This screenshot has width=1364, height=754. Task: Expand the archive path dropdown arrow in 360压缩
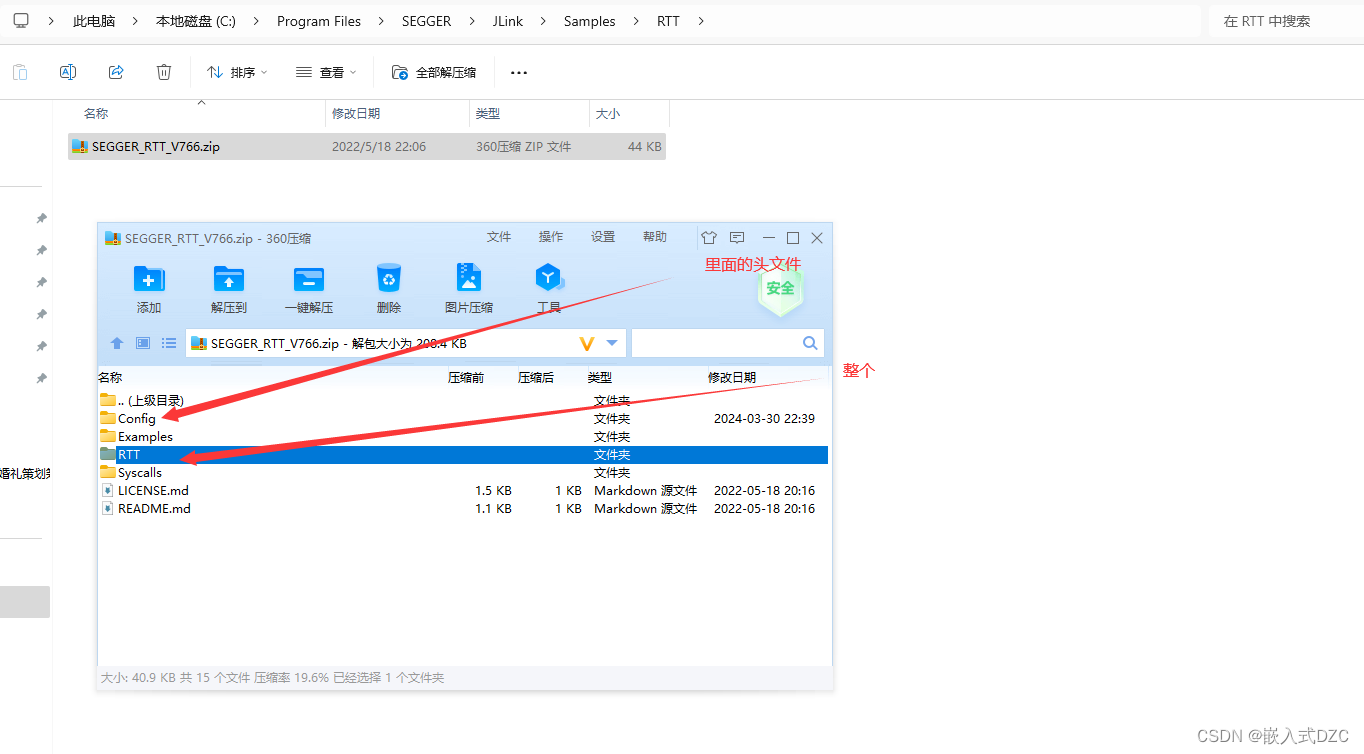click(x=612, y=343)
